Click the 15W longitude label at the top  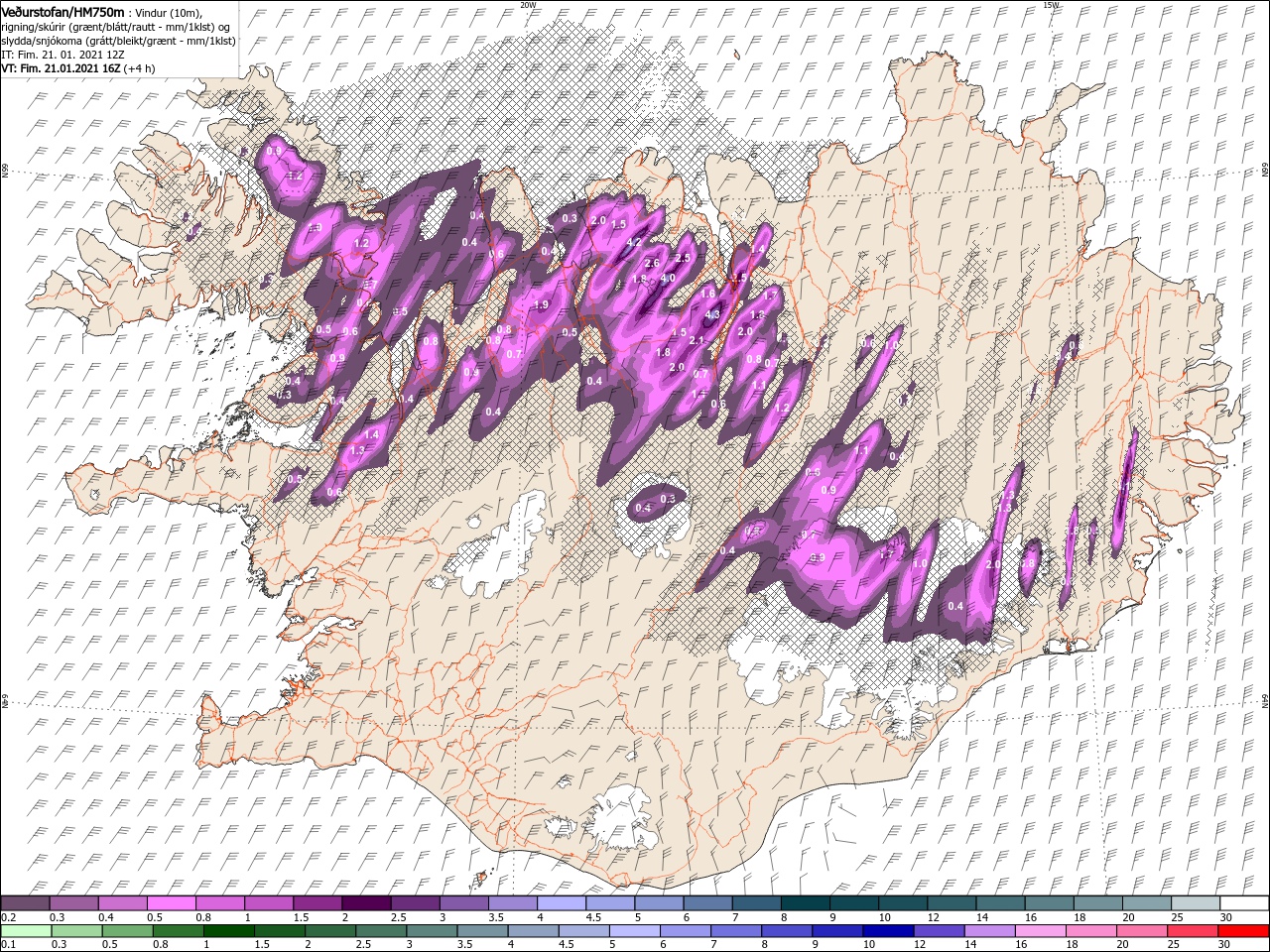coord(1052,4)
